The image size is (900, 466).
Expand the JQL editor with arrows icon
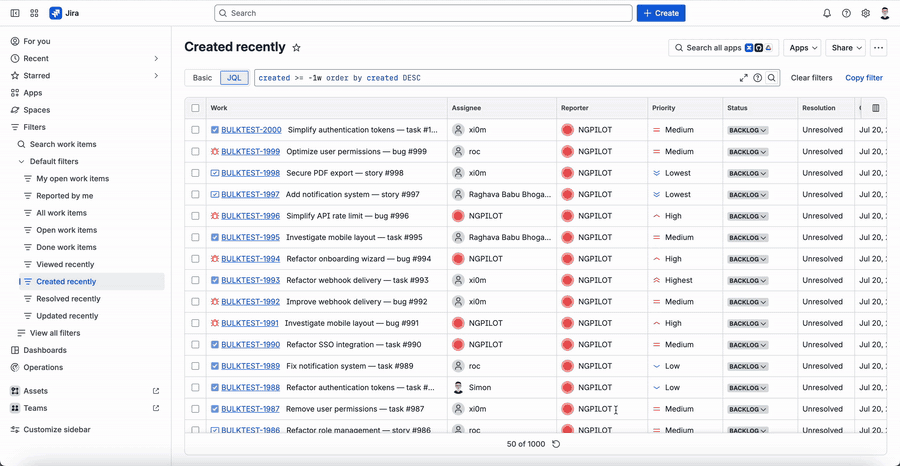point(743,78)
